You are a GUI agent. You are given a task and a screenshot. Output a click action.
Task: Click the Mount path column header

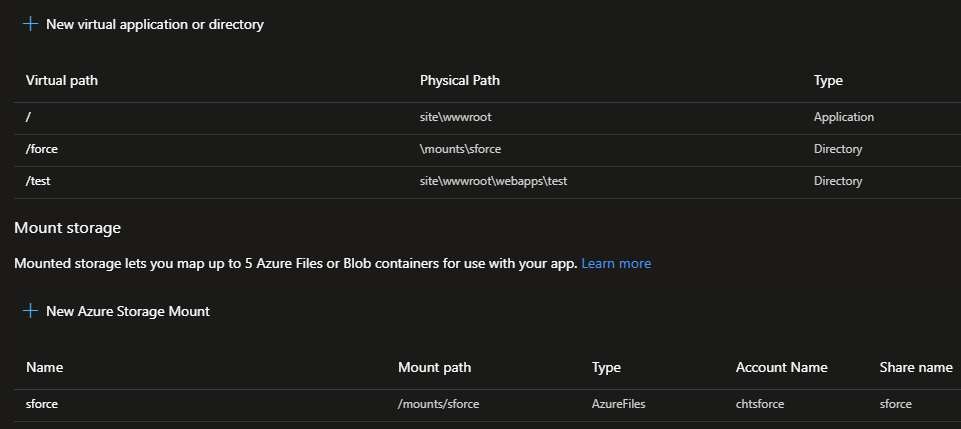pos(434,367)
